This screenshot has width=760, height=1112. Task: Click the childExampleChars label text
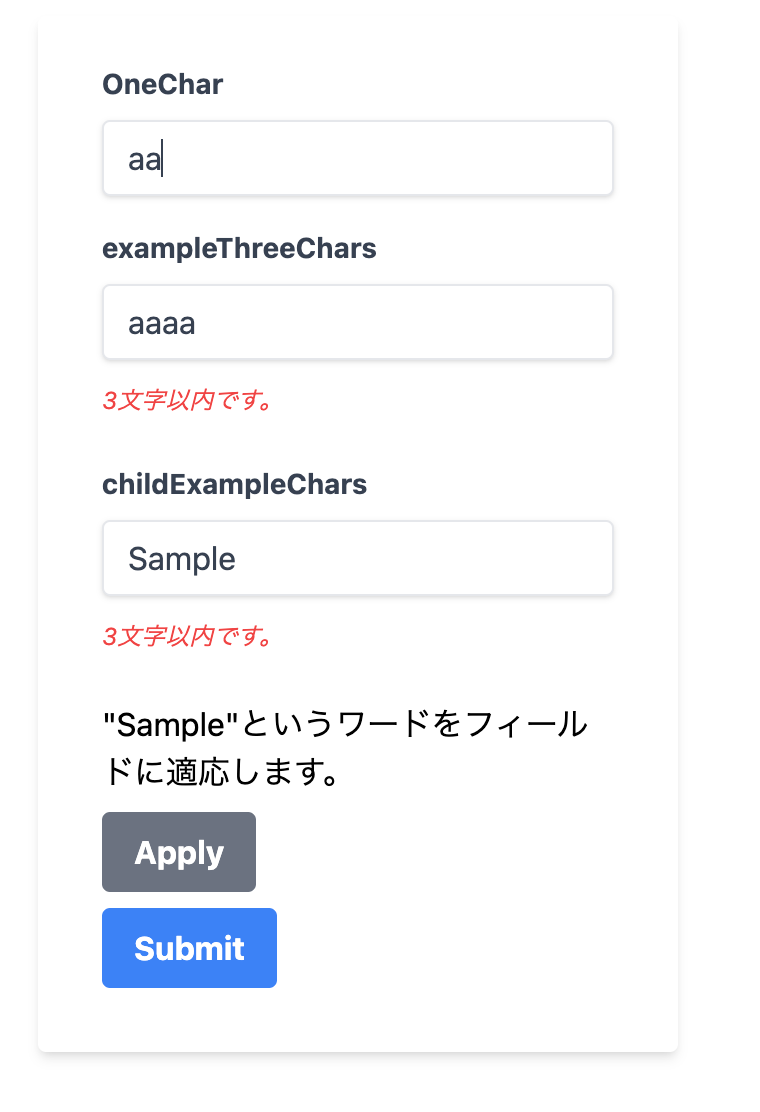click(234, 485)
